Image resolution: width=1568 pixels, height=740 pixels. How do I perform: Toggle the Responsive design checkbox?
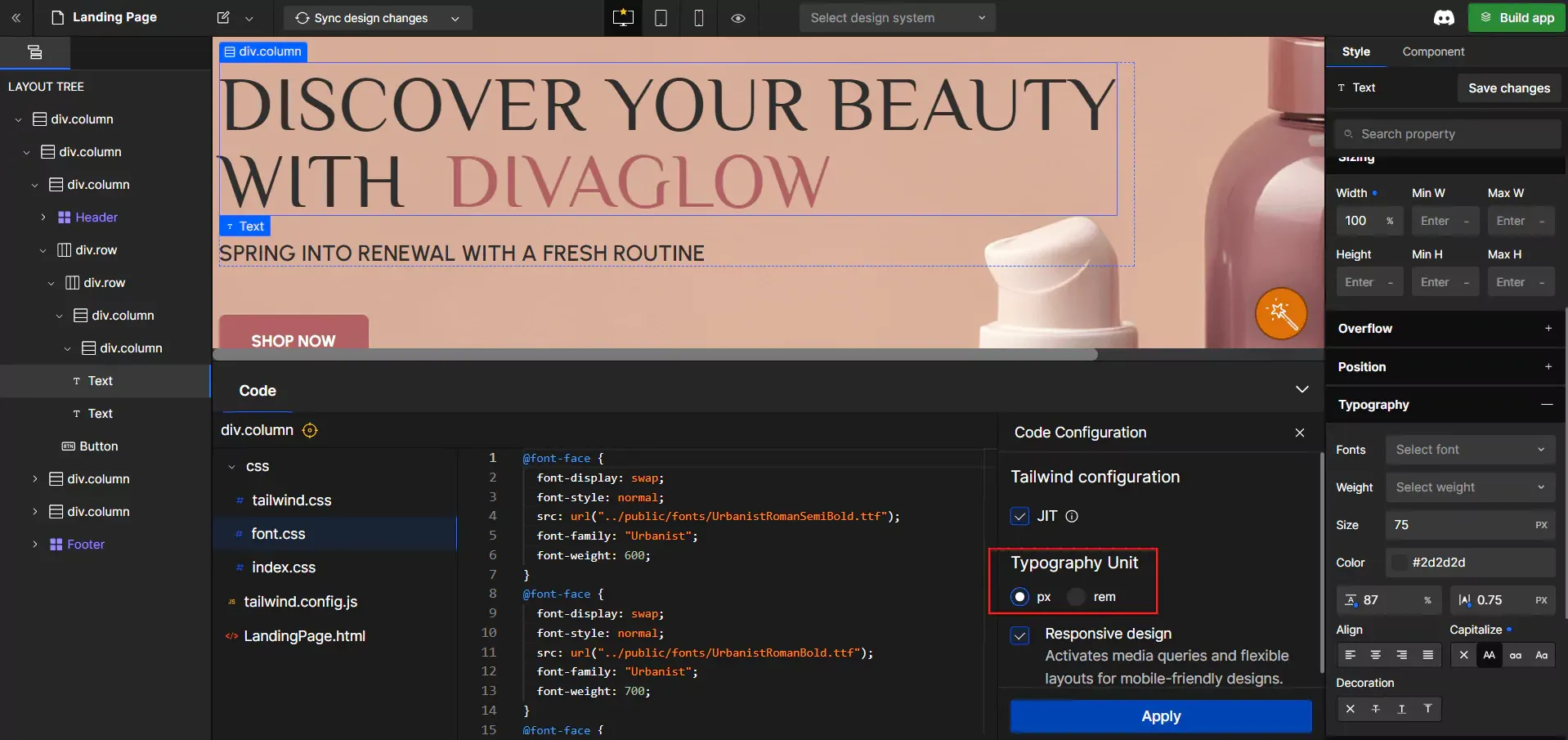click(1019, 635)
